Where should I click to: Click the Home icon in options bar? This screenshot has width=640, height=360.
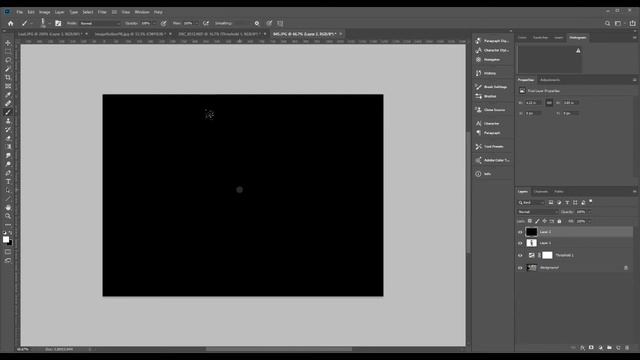coord(11,23)
